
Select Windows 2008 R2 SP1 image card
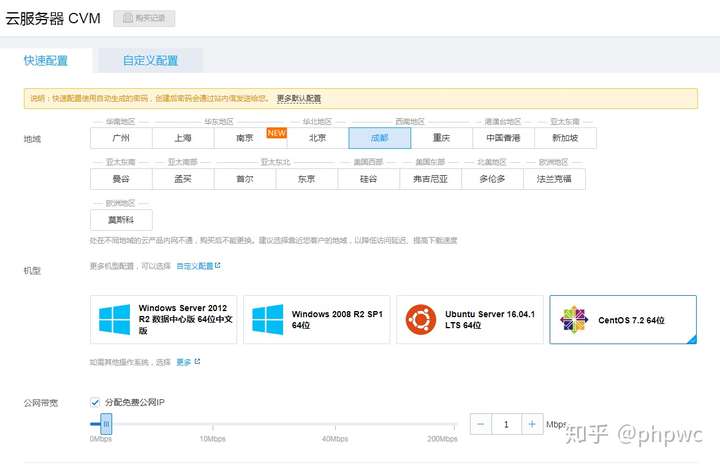[x=316, y=320]
